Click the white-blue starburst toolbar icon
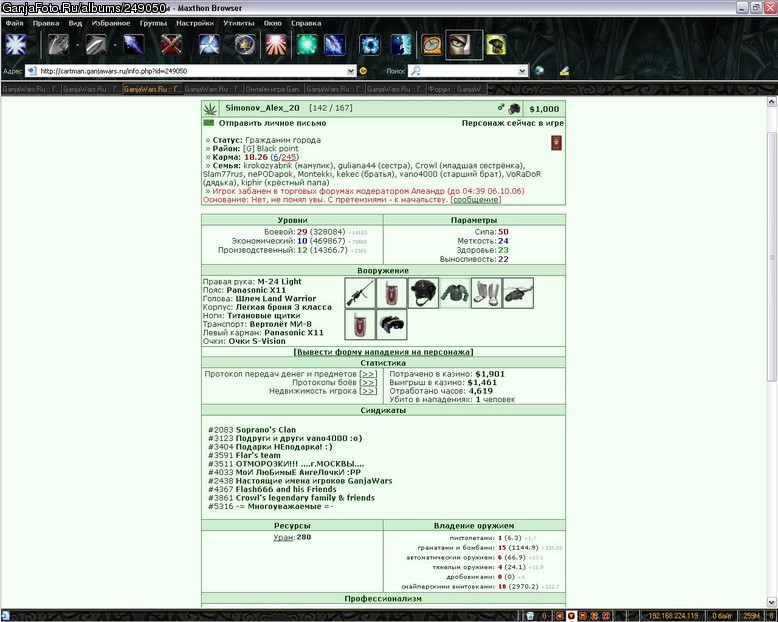 tap(16, 45)
